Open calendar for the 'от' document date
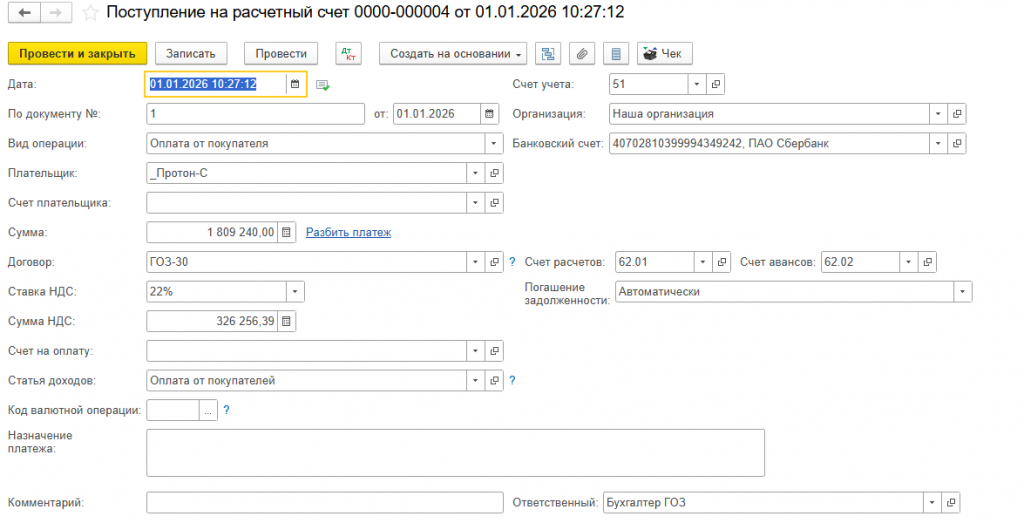Image resolution: width=1024 pixels, height=523 pixels. click(x=489, y=114)
